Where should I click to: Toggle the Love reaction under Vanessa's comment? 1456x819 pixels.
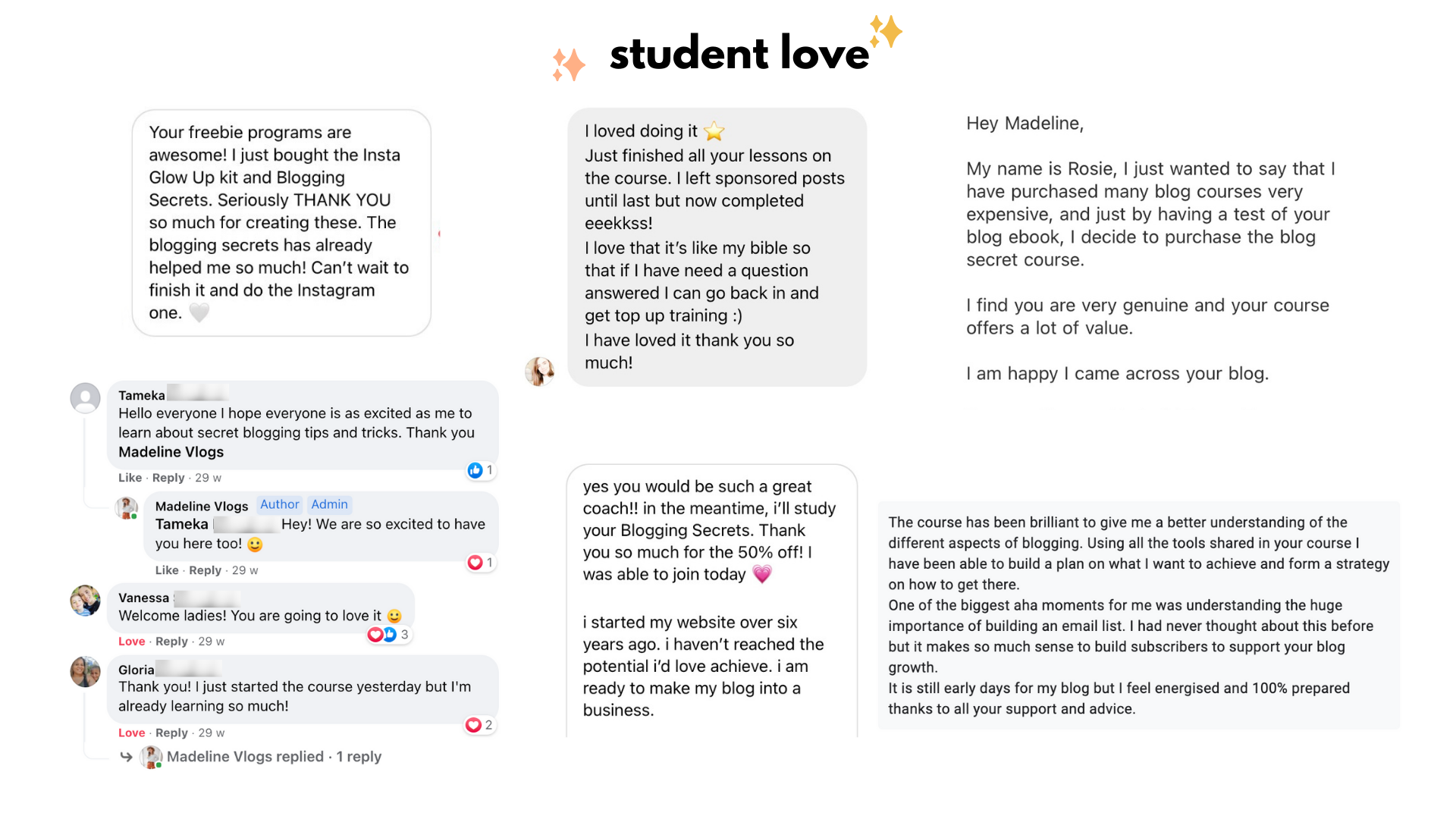131,642
